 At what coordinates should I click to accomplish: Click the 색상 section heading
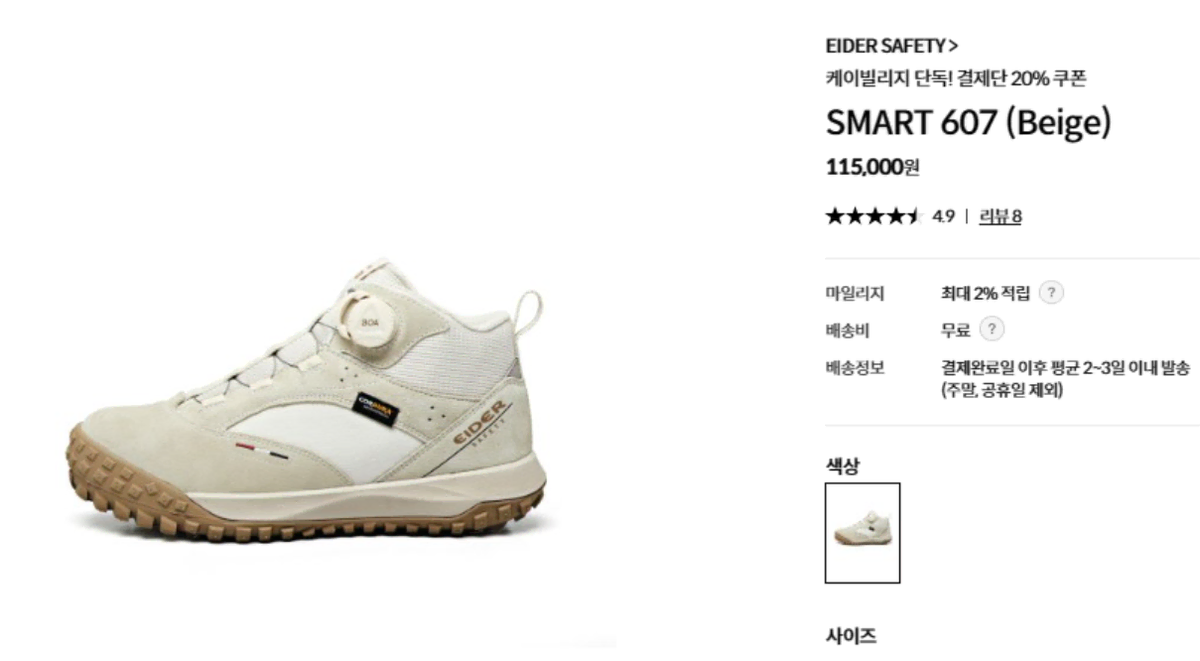pos(842,466)
